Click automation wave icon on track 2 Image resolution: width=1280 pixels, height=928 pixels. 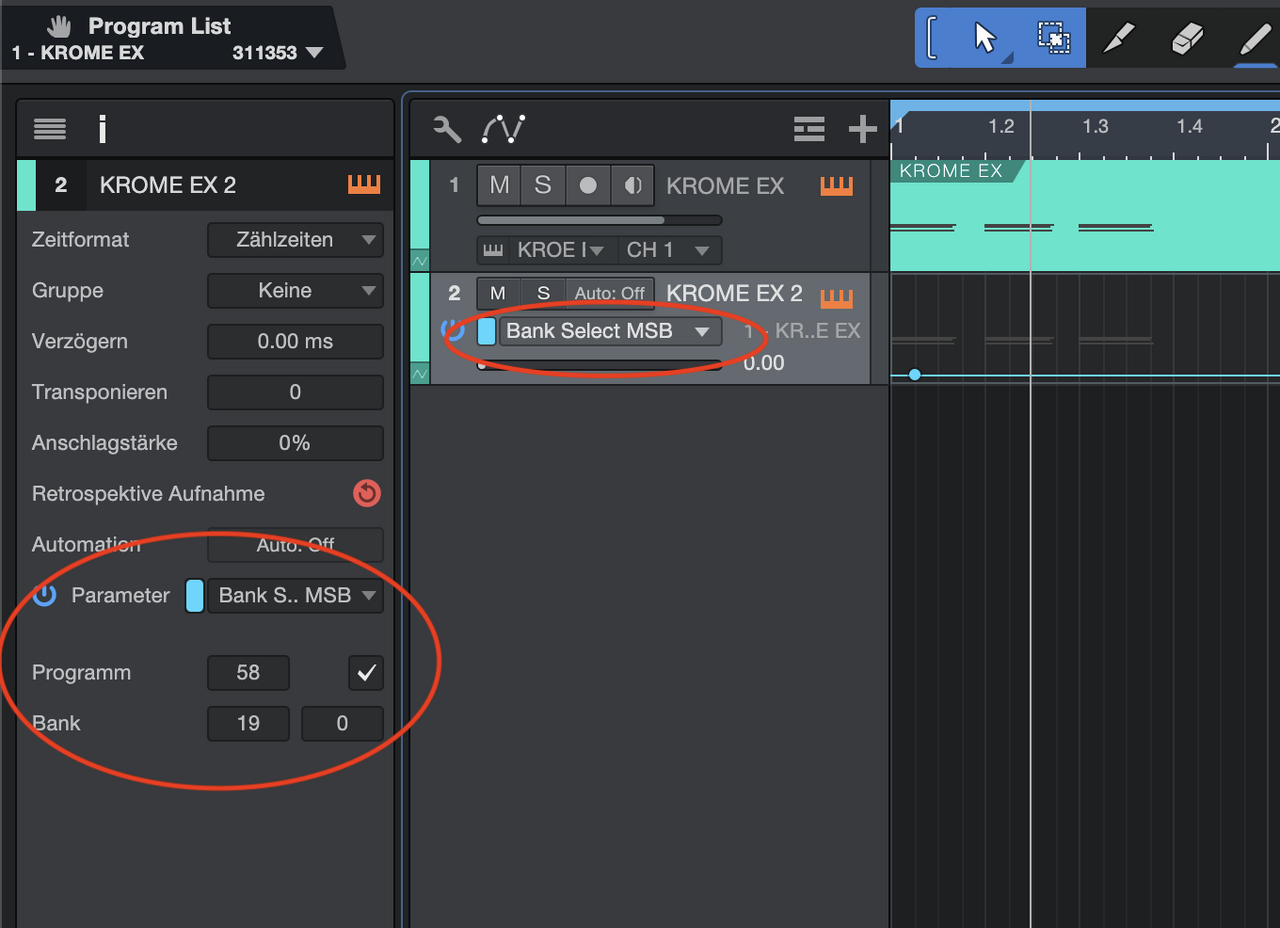(x=420, y=374)
